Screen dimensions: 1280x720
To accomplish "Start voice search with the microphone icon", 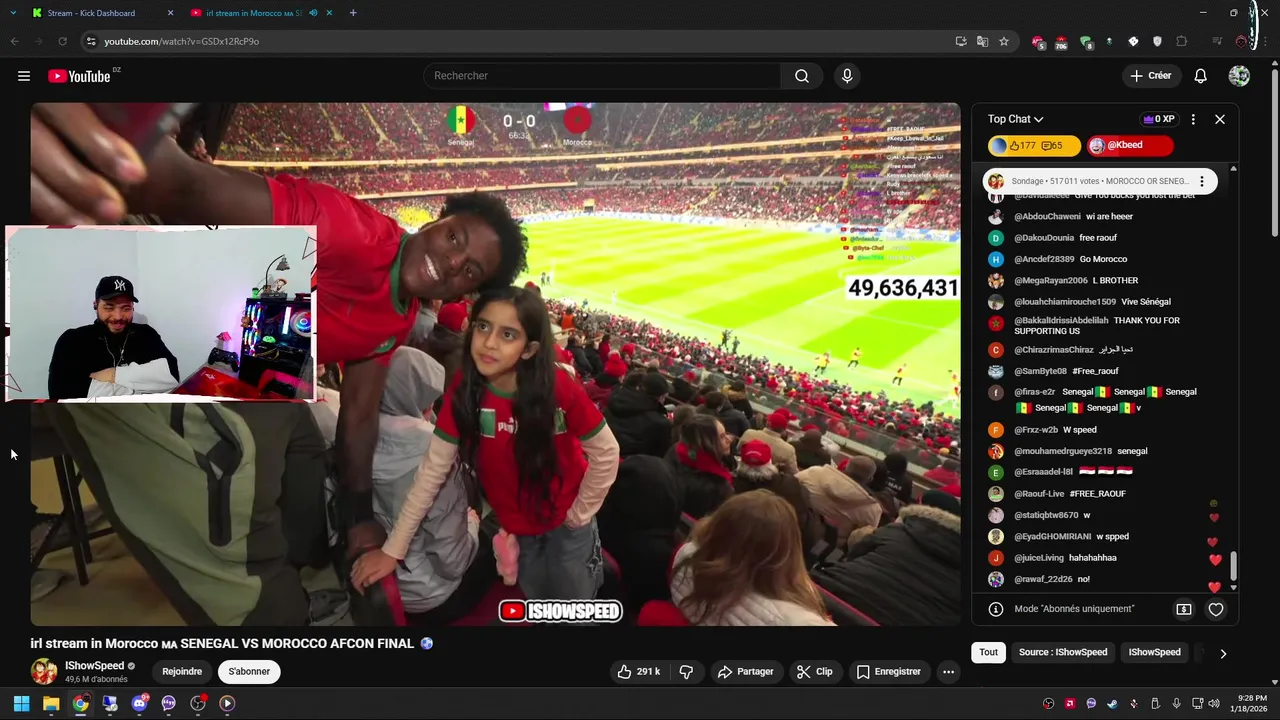I will [x=847, y=76].
